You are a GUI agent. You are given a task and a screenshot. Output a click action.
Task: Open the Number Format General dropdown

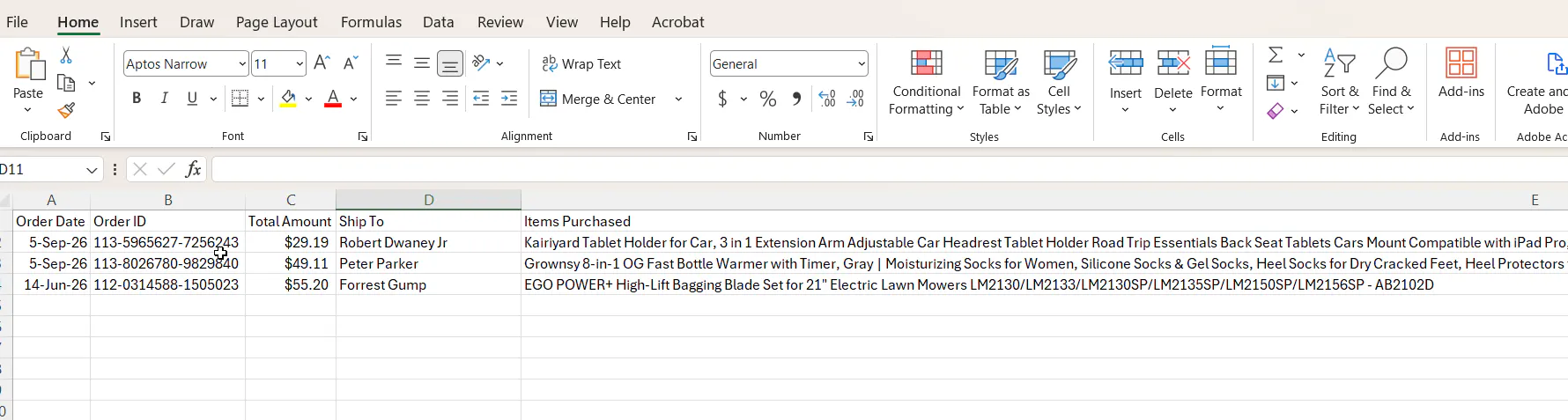click(x=861, y=63)
